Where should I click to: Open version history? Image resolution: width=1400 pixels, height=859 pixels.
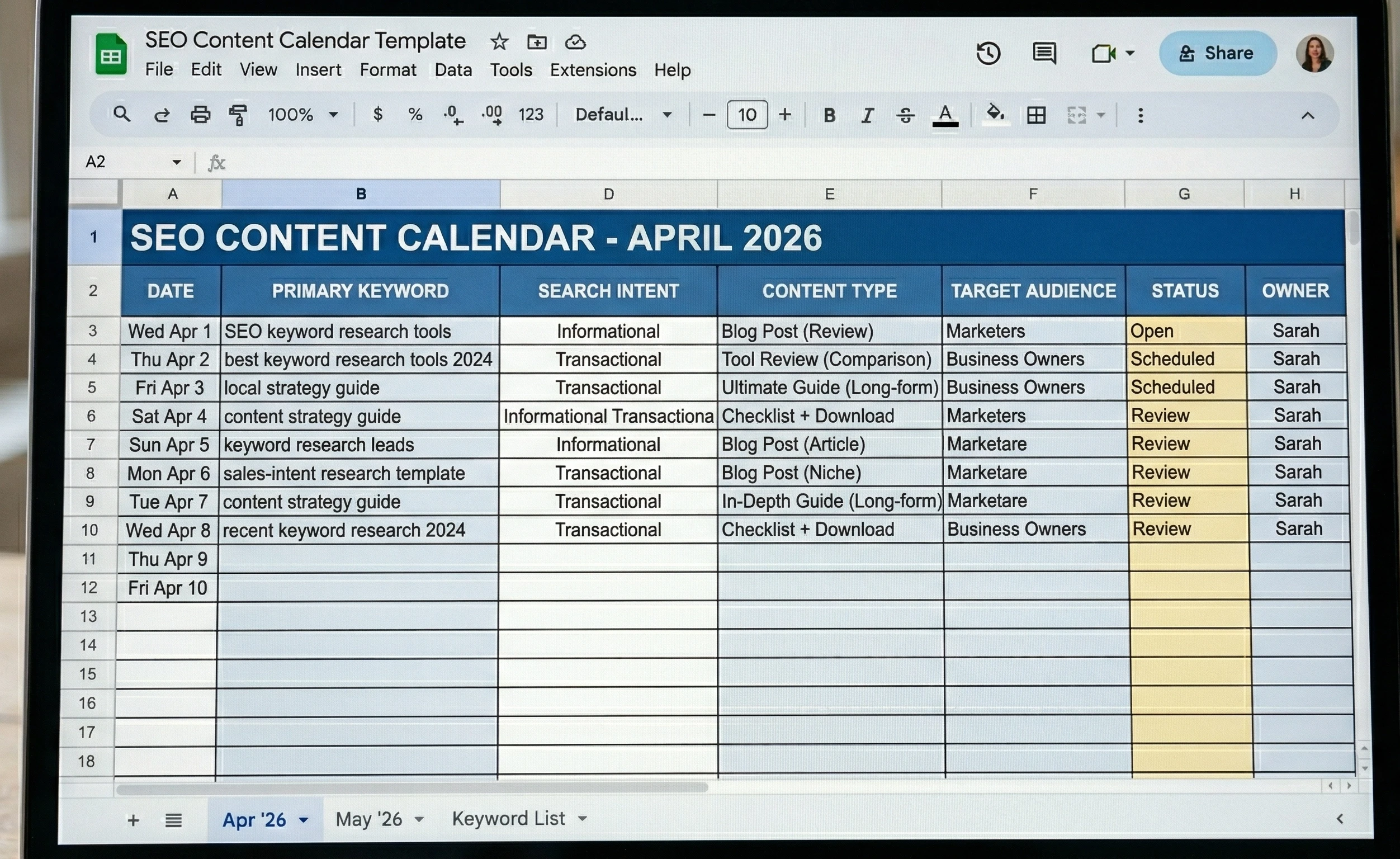pos(988,53)
